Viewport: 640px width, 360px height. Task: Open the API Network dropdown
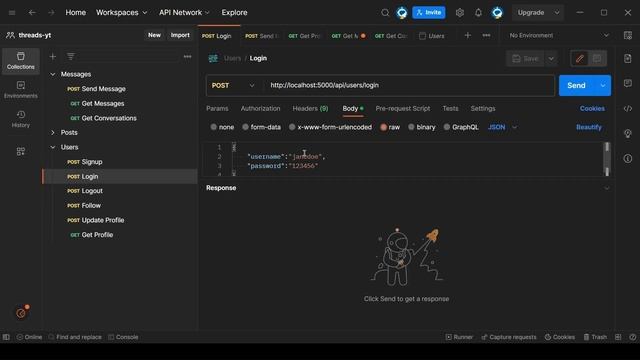click(184, 13)
